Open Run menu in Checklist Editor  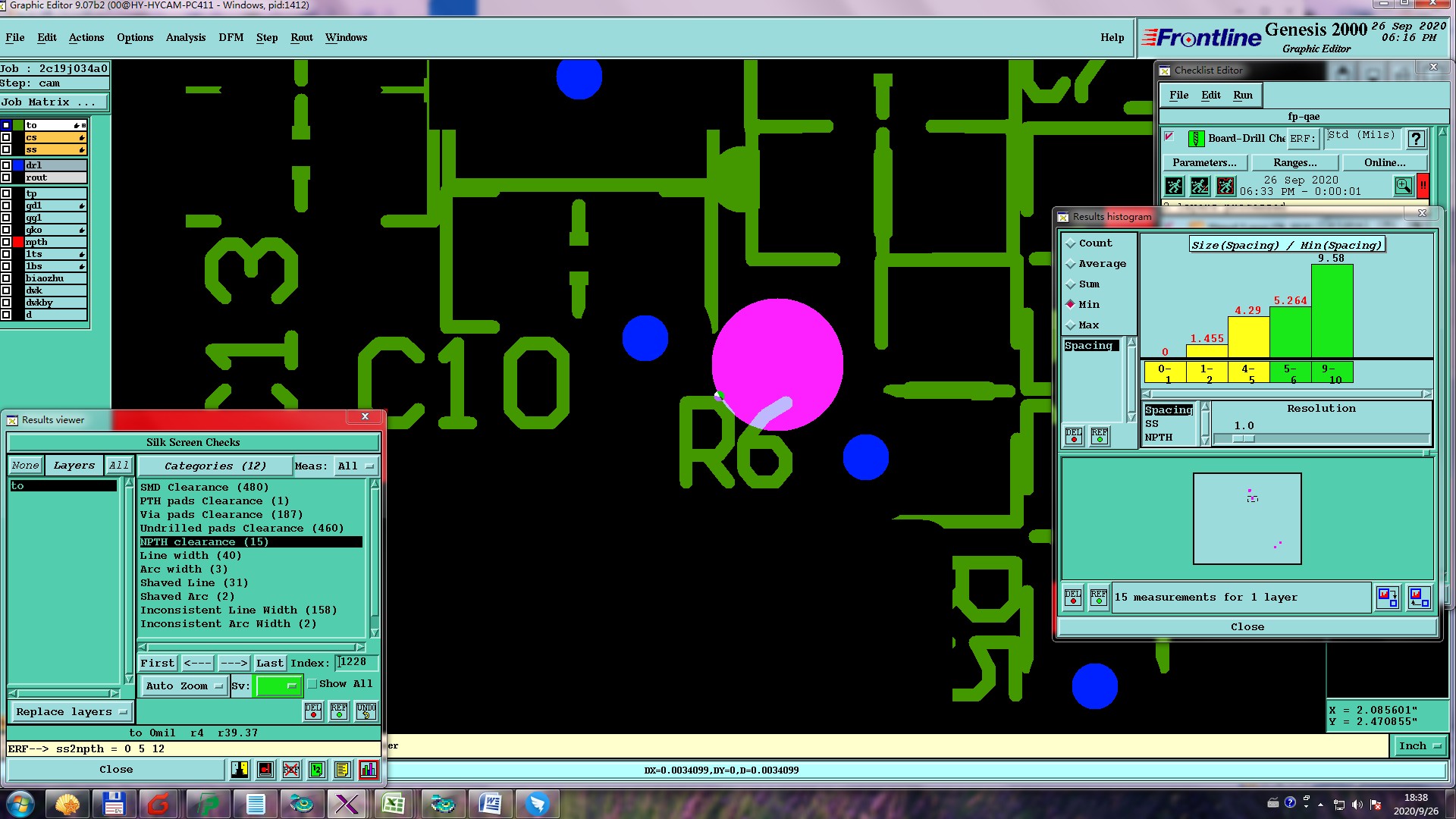coord(1243,95)
